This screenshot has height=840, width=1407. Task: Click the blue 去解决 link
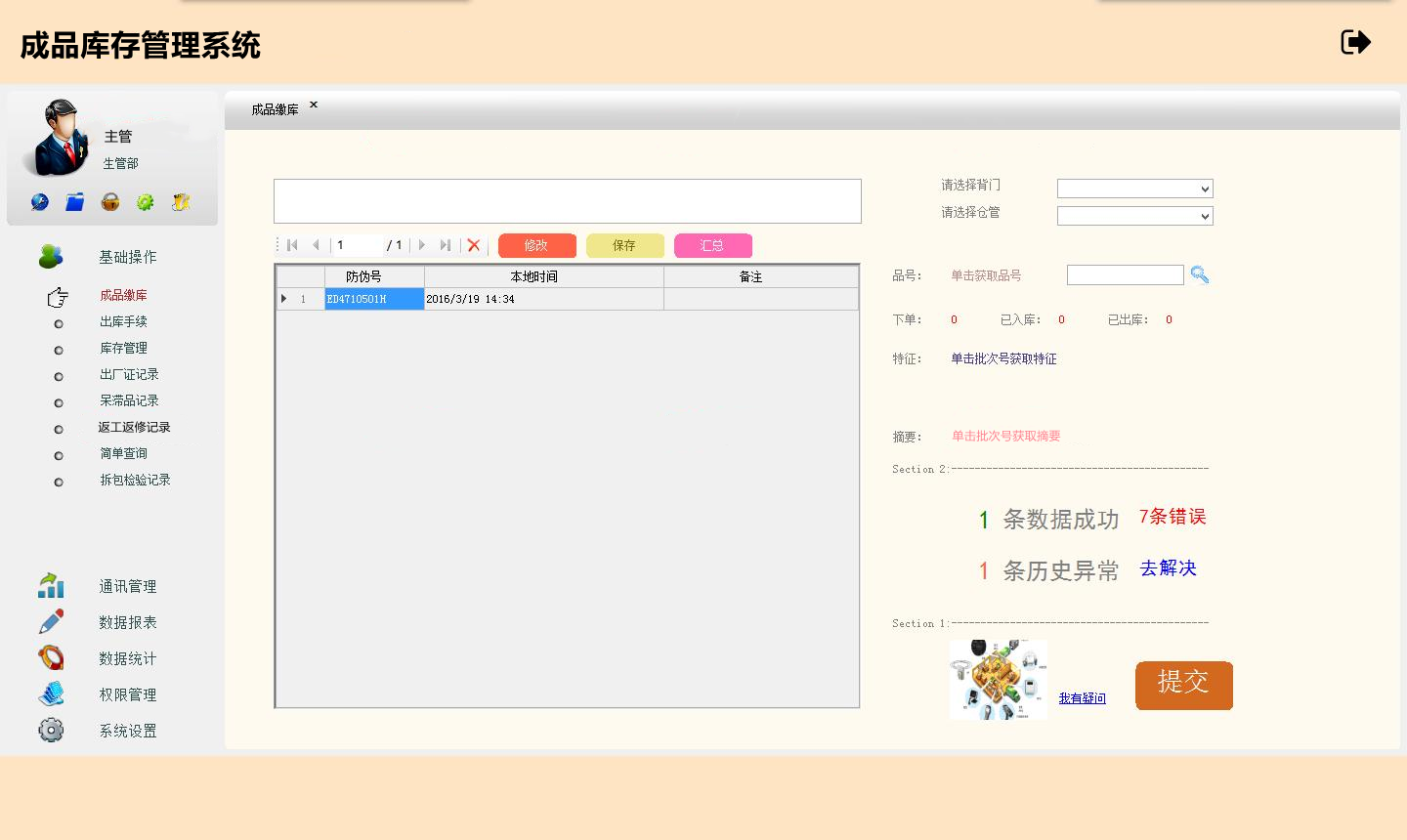pyautogui.click(x=1168, y=568)
